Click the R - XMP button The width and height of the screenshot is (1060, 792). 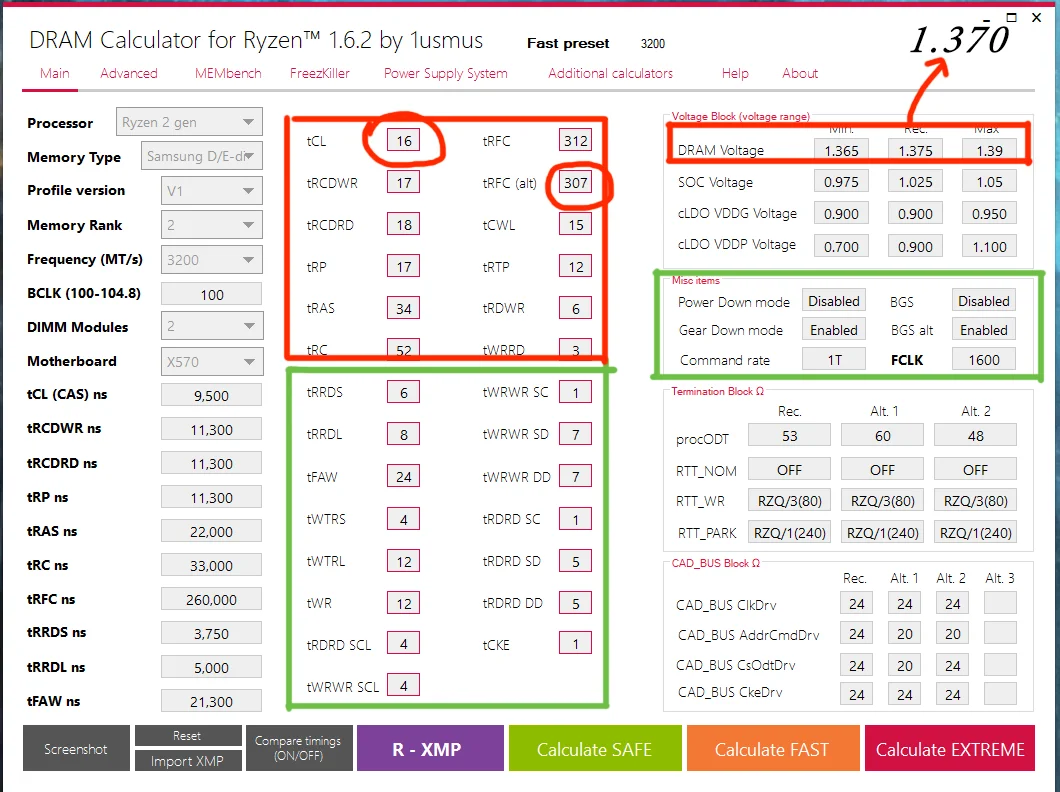pyautogui.click(x=430, y=748)
